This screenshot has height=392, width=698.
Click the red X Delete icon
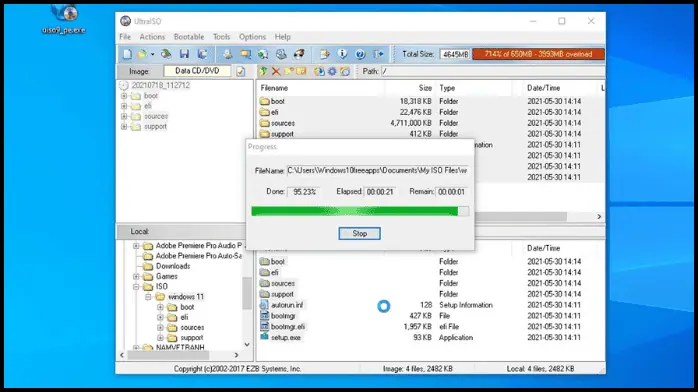[276, 71]
